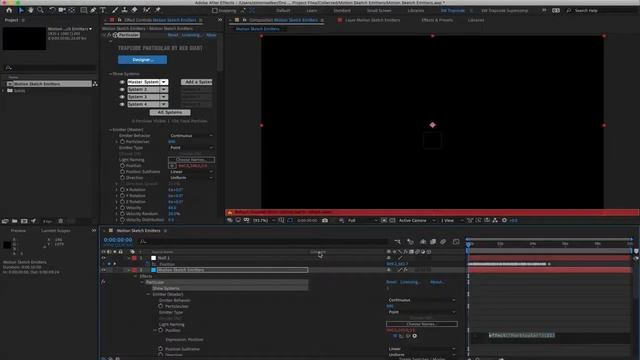Reset the Particular effect in Effect Controls
Viewport: 640px width, 360px height.
[173, 35]
